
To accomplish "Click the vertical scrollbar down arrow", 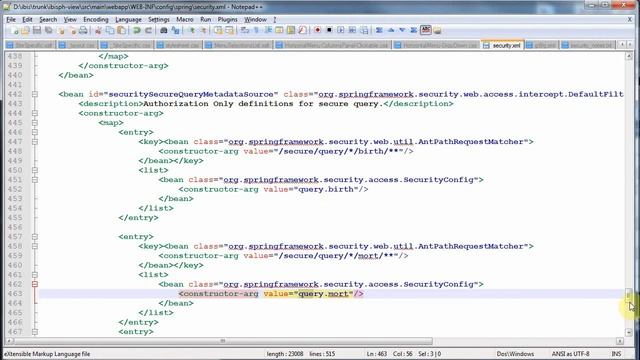I will pyautogui.click(x=629, y=332).
